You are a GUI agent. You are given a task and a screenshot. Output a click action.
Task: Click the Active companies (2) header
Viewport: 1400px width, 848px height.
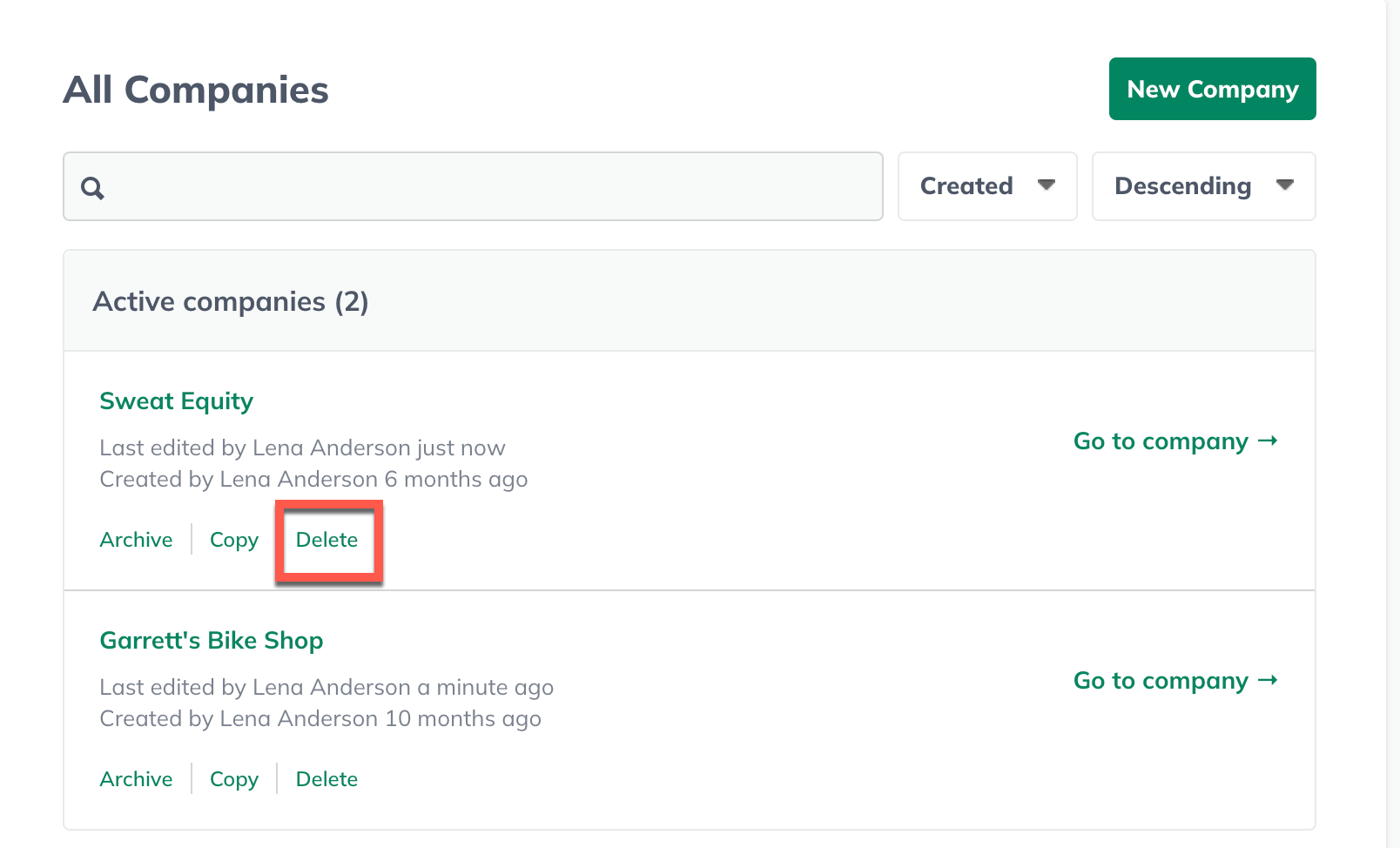[231, 301]
